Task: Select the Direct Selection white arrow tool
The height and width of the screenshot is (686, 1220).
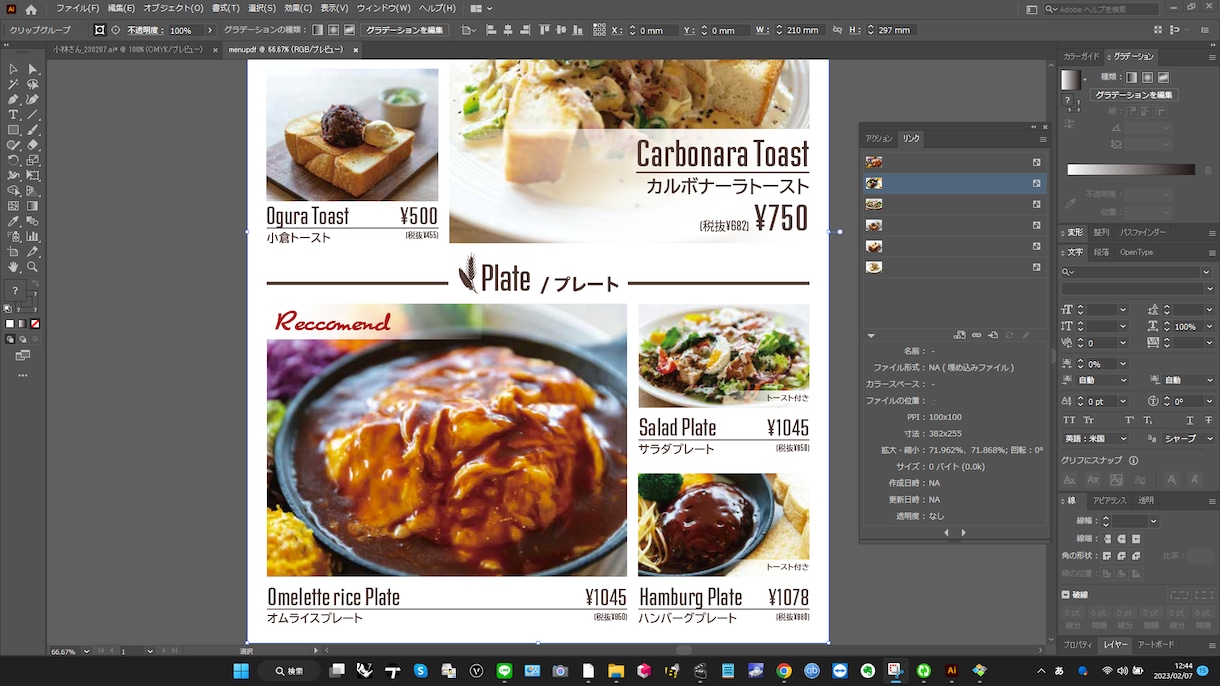Action: tap(32, 70)
